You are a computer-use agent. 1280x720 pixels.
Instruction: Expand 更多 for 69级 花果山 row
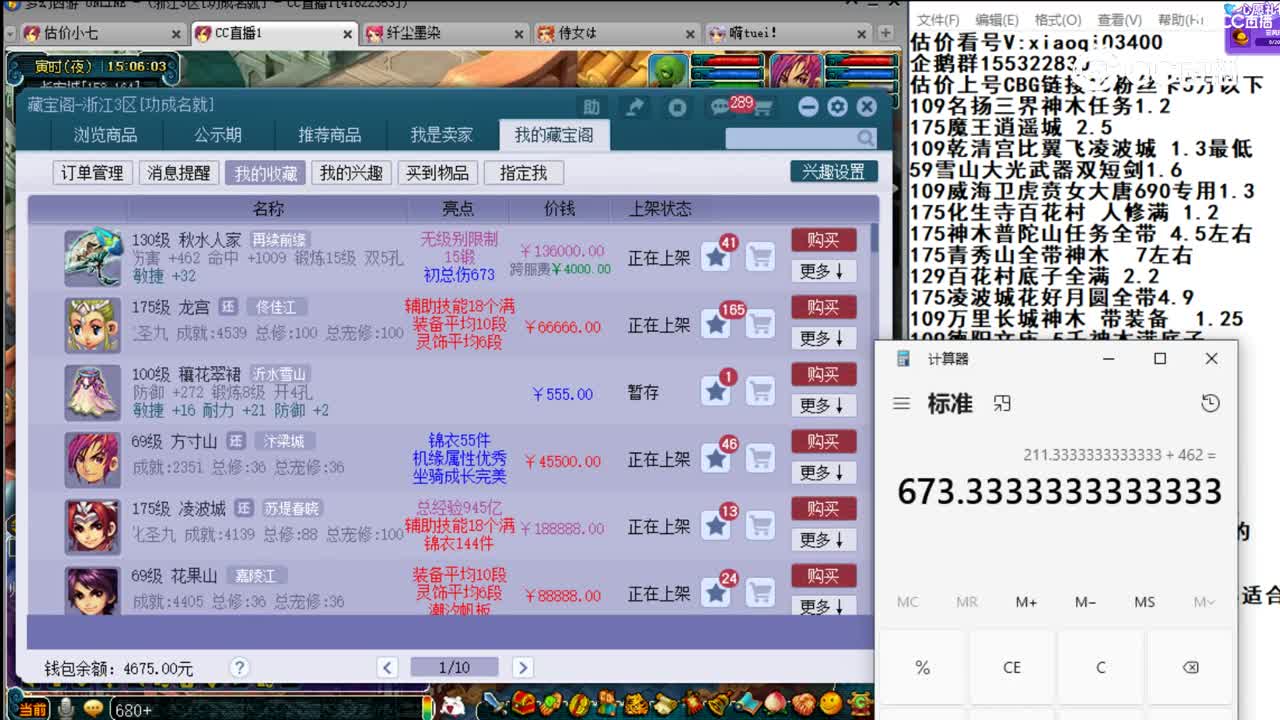click(x=823, y=605)
